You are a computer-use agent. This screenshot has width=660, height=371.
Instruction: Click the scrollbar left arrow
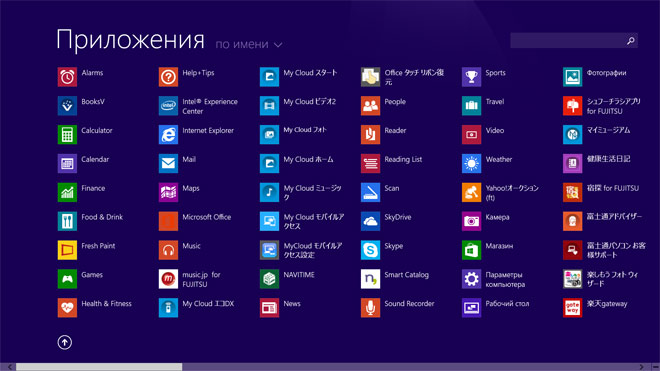pos(9,367)
